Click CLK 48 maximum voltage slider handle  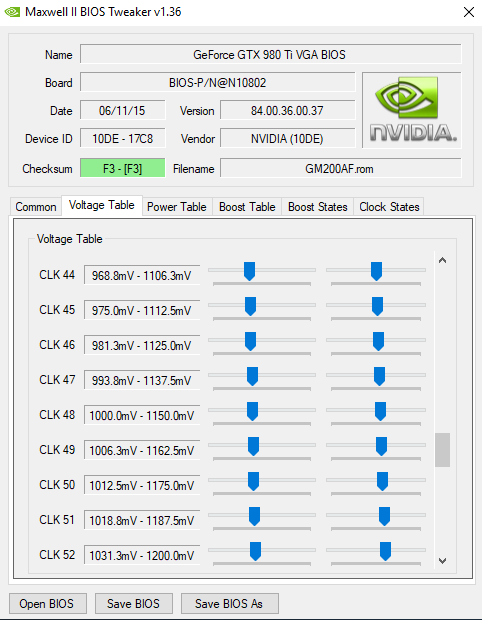point(380,411)
